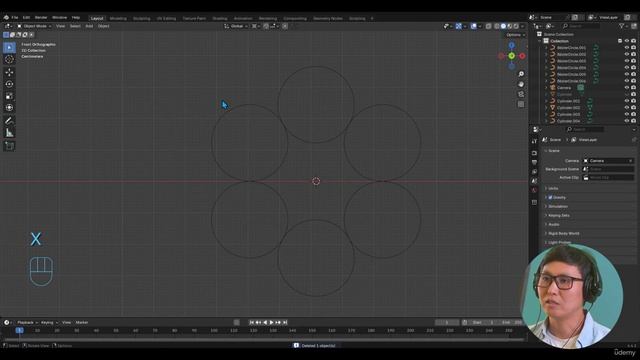Click the snapping magnet icon
640x360 pixels.
click(266, 26)
